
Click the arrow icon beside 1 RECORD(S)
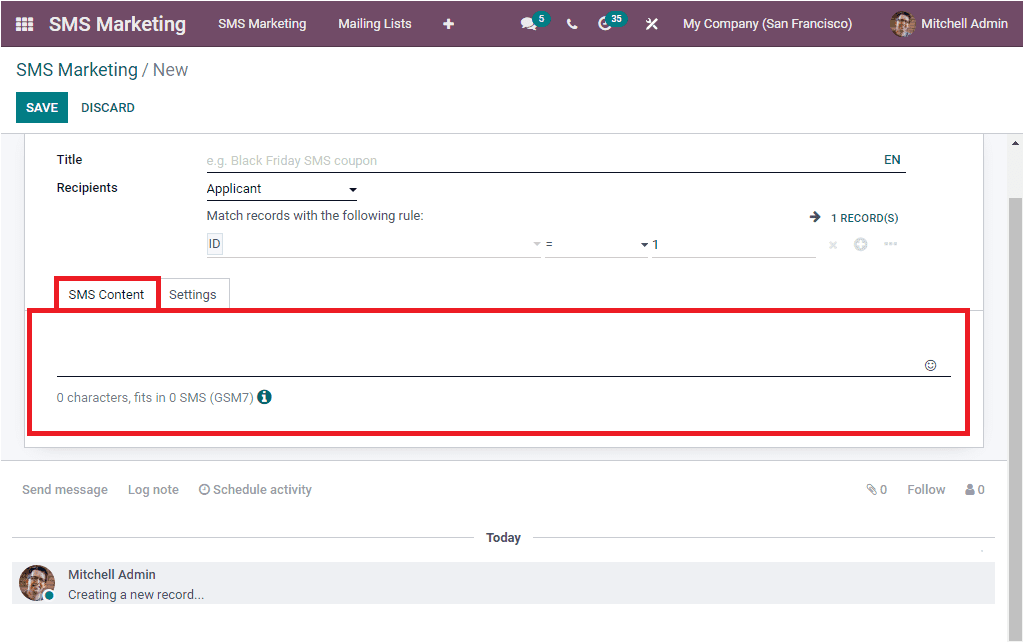tap(815, 217)
